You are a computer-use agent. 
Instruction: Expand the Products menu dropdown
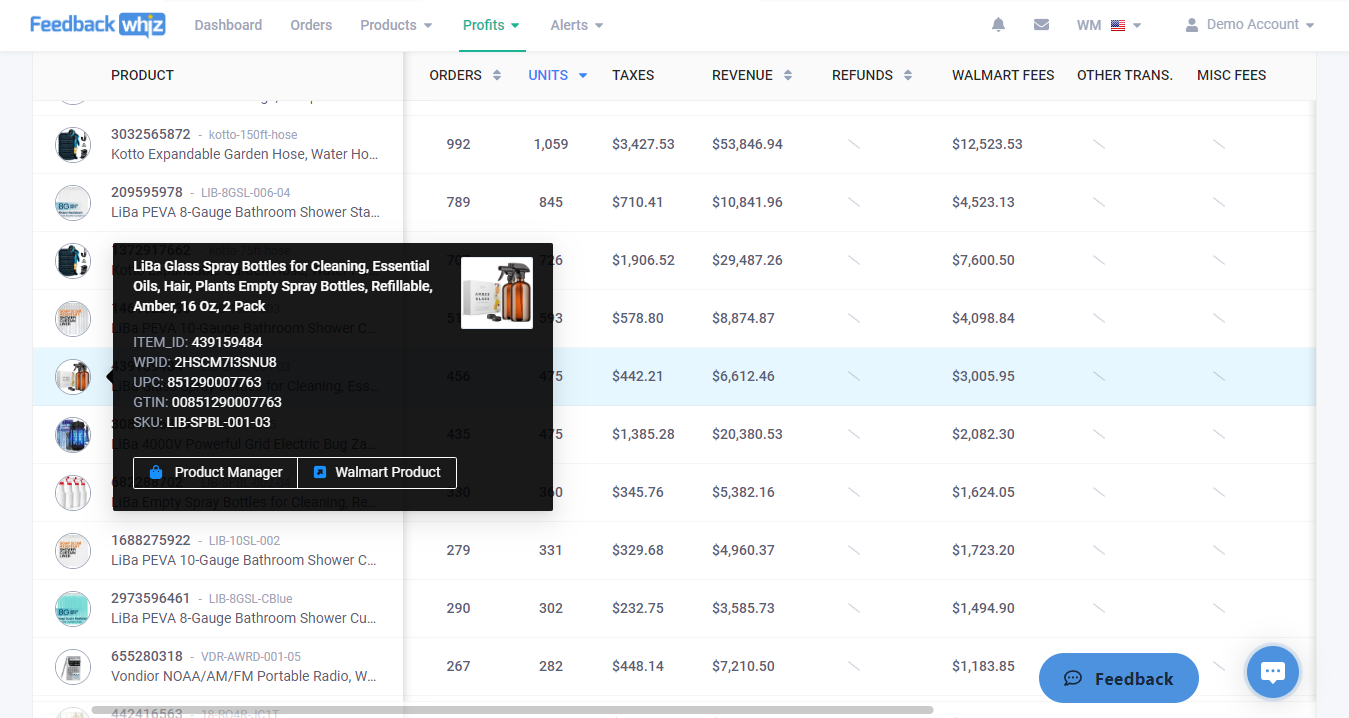[x=396, y=25]
